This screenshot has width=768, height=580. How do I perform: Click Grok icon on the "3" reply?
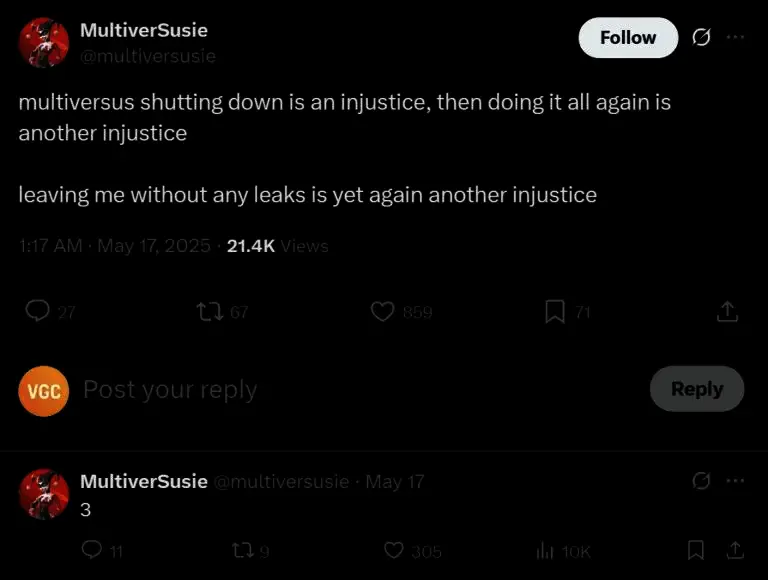tap(701, 481)
